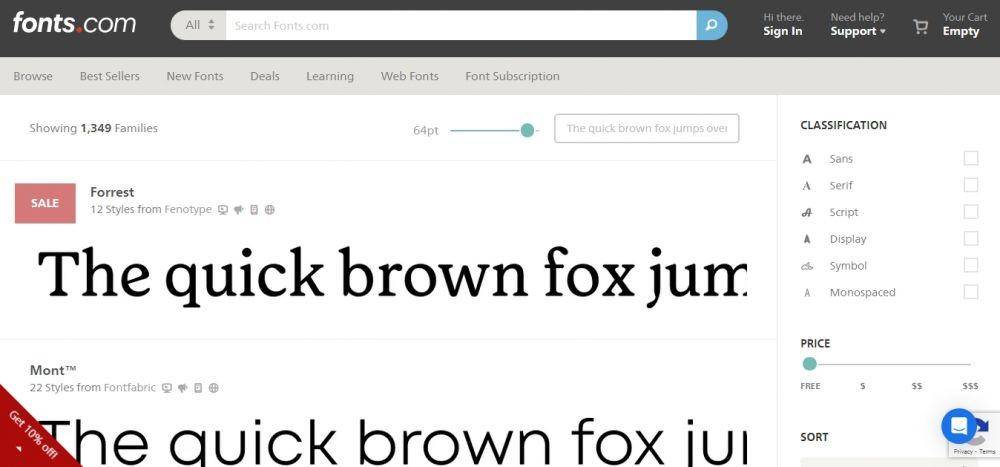Open the Fenotype foundry link
The image size is (1000, 467).
pyautogui.click(x=188, y=209)
